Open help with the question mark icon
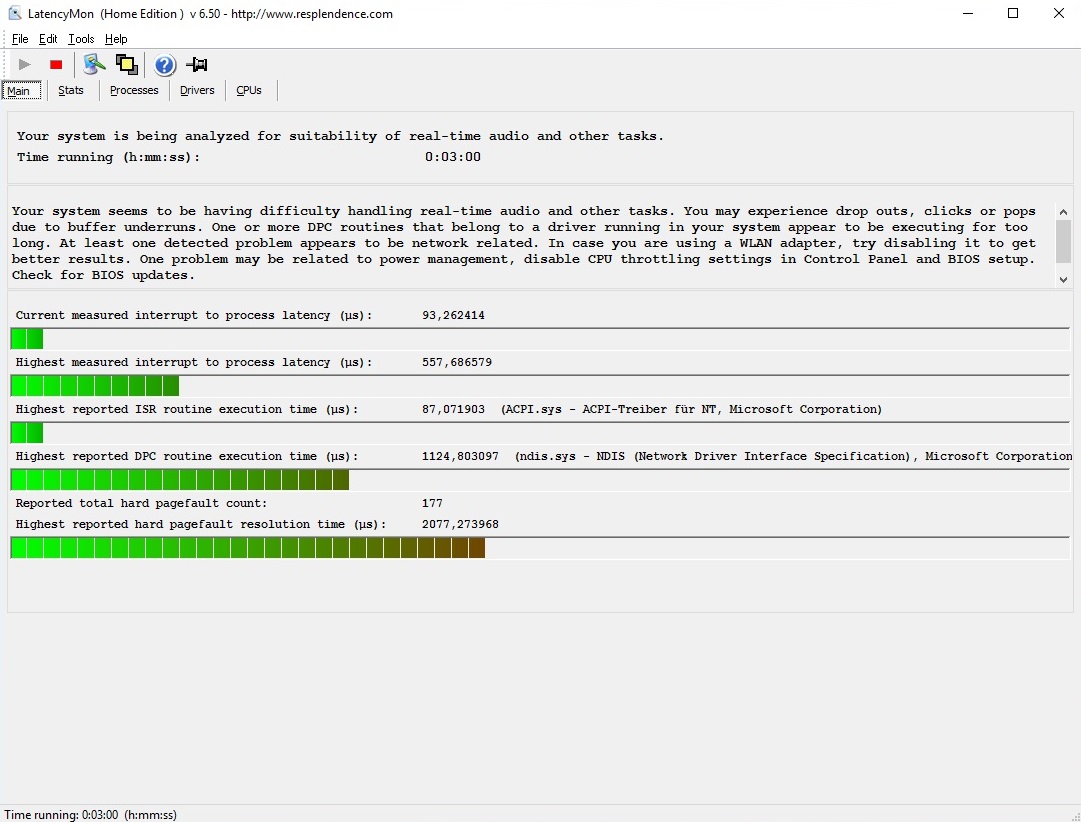Image resolution: width=1081 pixels, height=822 pixels. click(164, 65)
